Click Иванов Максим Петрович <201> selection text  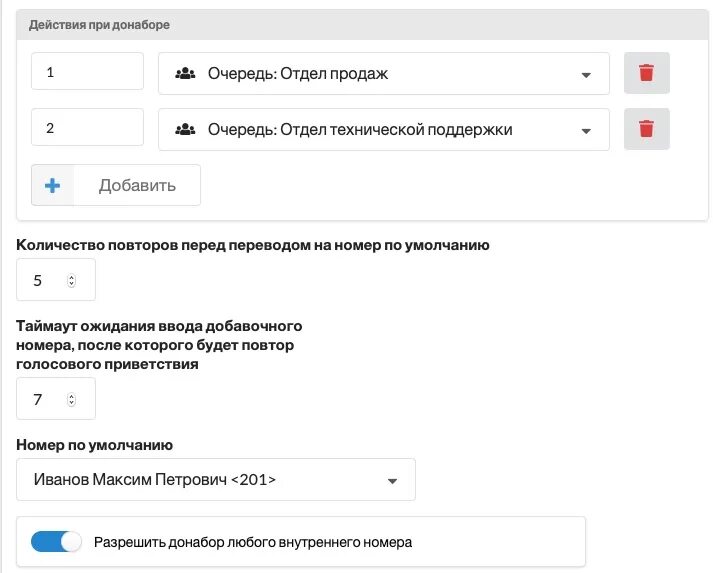click(x=155, y=480)
